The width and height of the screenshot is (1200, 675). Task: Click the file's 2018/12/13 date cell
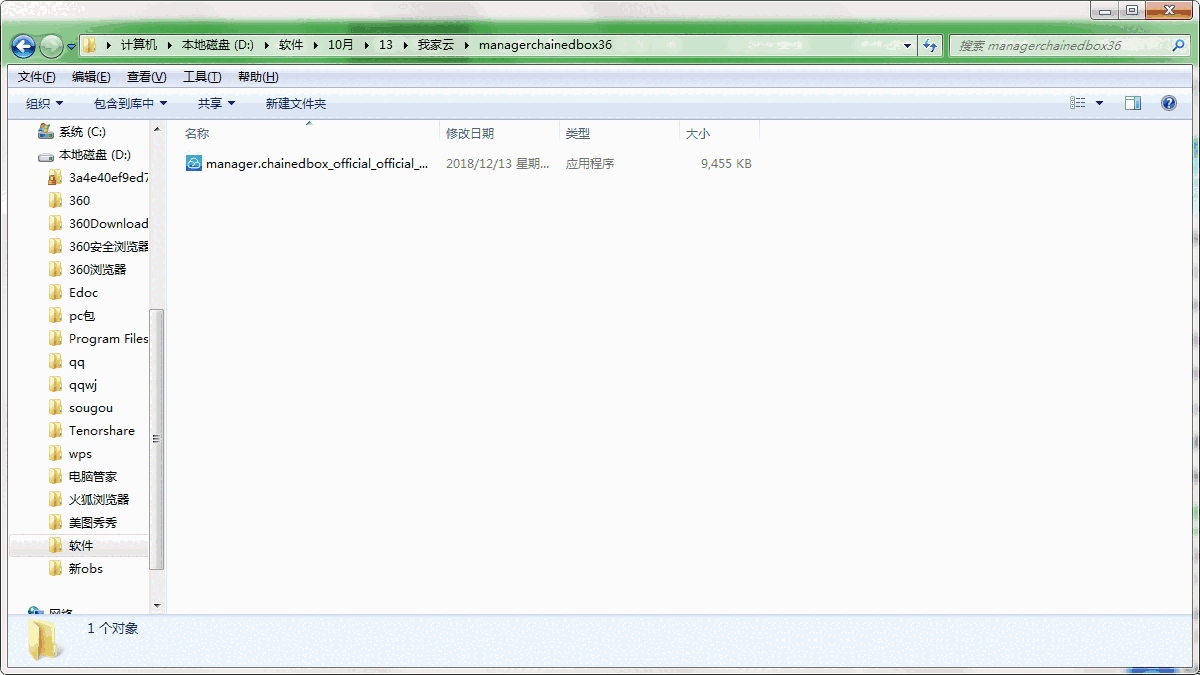[x=498, y=164]
